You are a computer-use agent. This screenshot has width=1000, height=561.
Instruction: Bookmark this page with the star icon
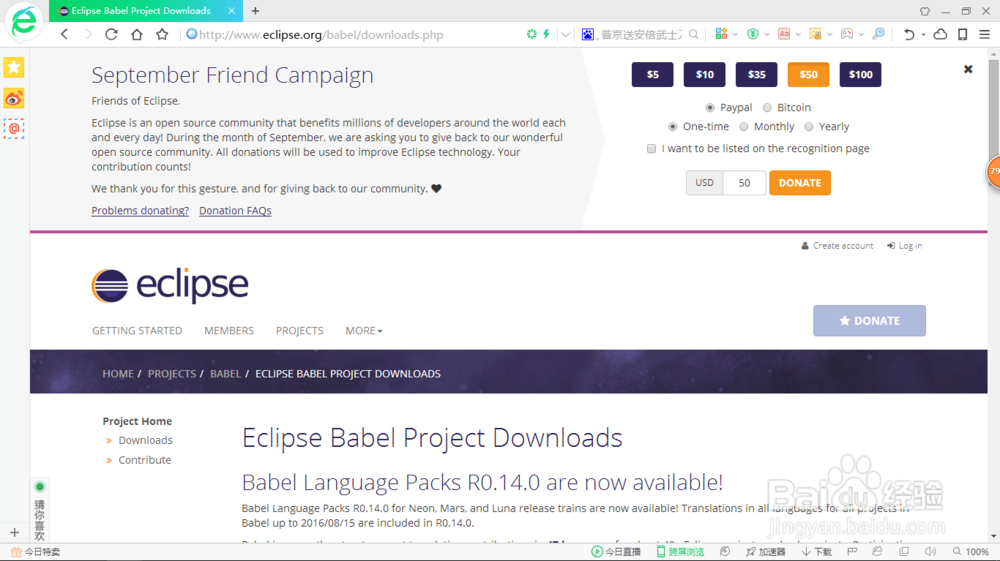pyautogui.click(x=162, y=34)
